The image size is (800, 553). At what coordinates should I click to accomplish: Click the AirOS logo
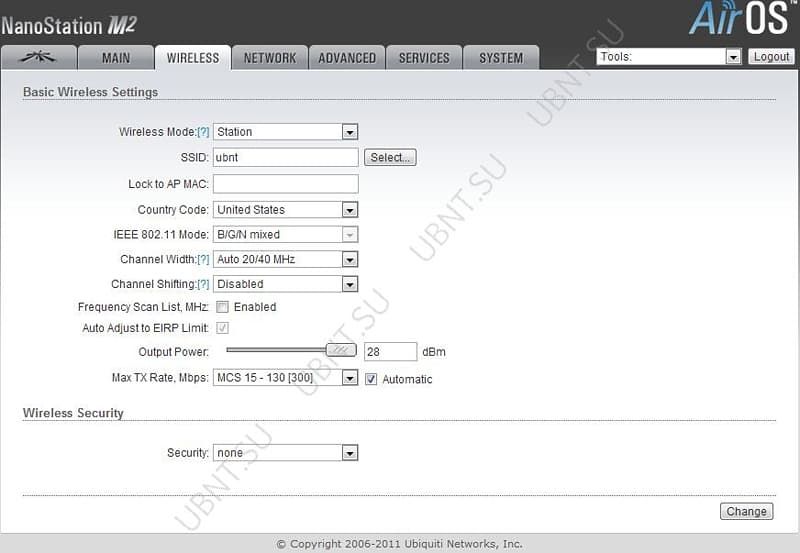pos(740,18)
